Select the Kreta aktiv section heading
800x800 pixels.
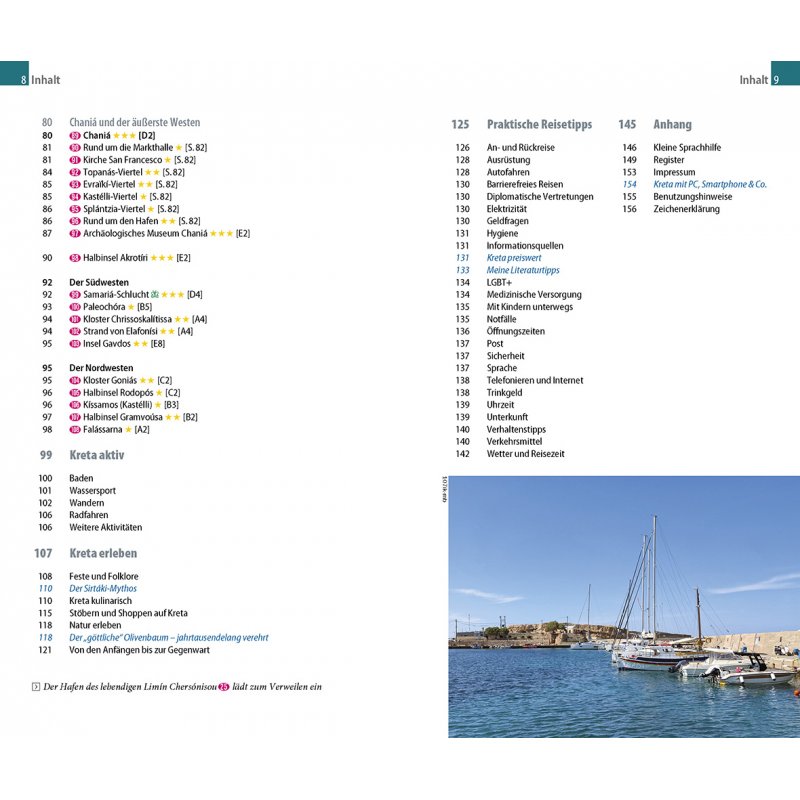[x=96, y=455]
